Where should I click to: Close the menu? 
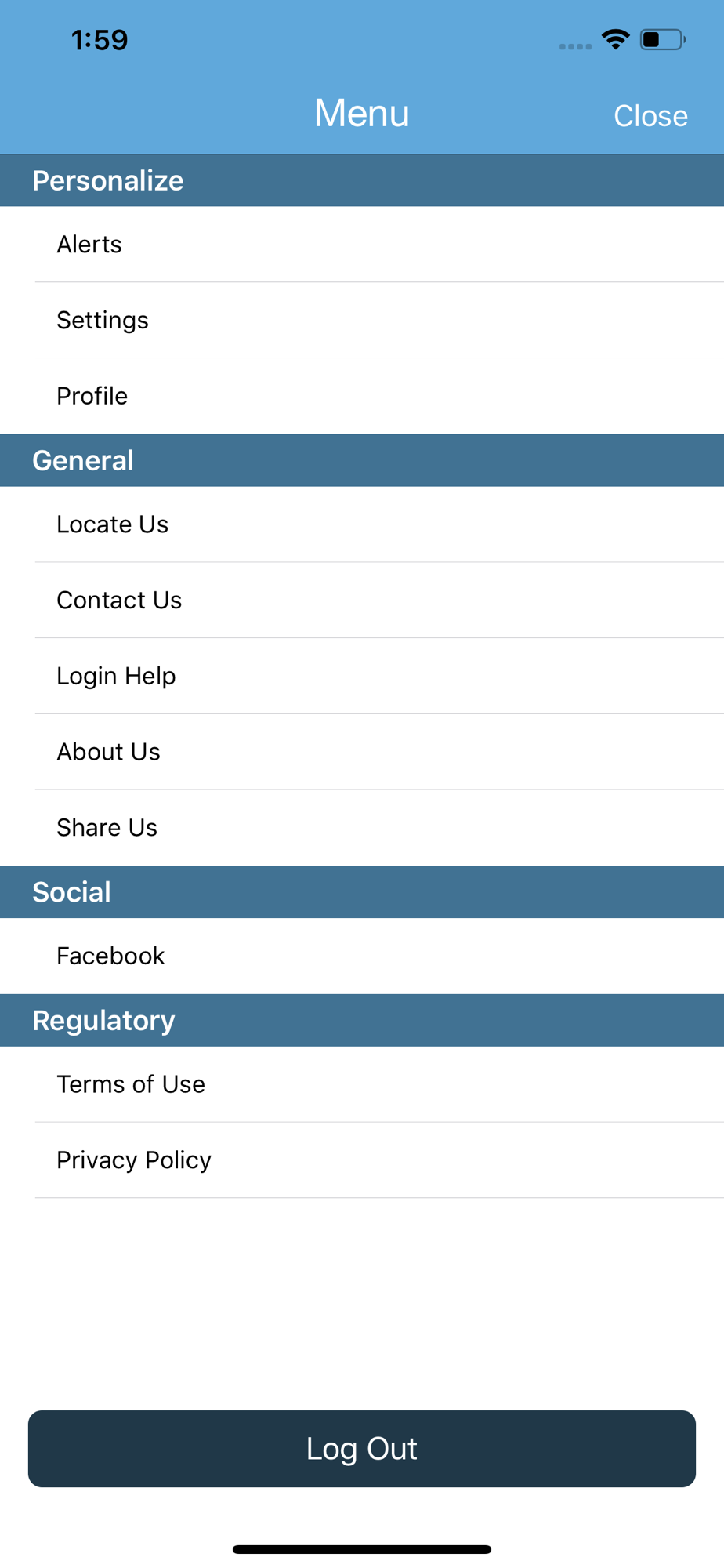[x=650, y=116]
